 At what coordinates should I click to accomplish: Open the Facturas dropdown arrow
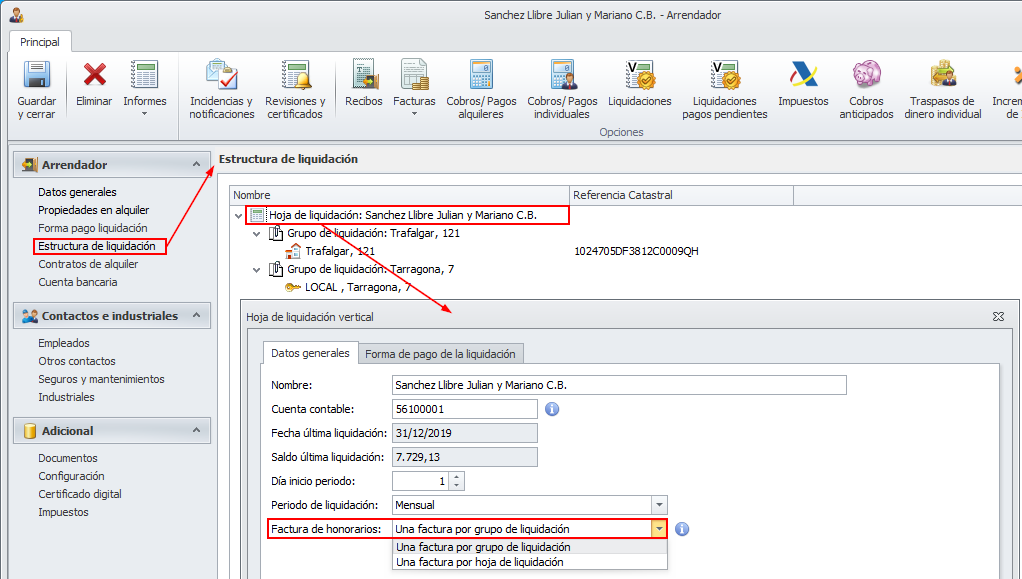(x=415, y=114)
